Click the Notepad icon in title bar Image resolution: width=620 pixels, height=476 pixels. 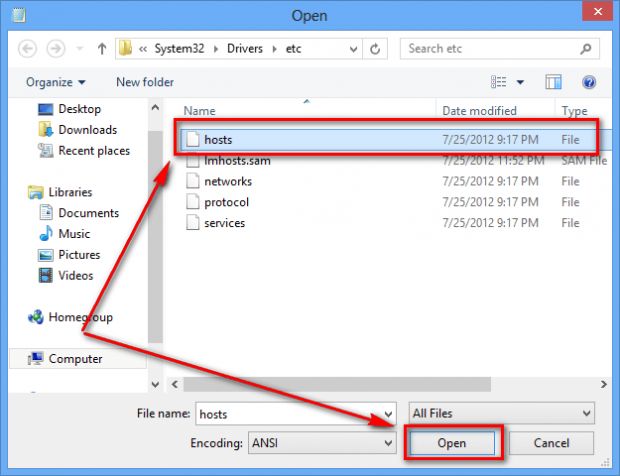pos(18,15)
